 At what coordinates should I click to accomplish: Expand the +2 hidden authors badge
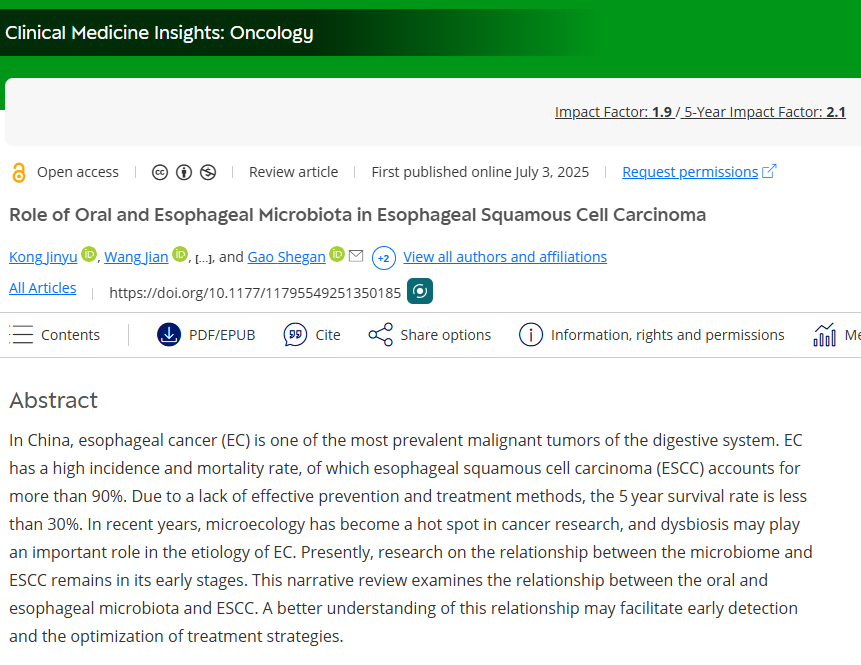tap(383, 258)
